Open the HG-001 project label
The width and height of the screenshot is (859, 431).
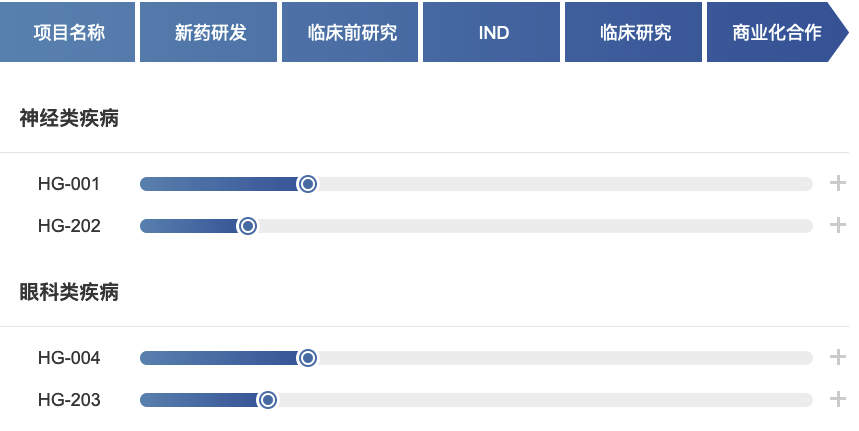coord(69,184)
